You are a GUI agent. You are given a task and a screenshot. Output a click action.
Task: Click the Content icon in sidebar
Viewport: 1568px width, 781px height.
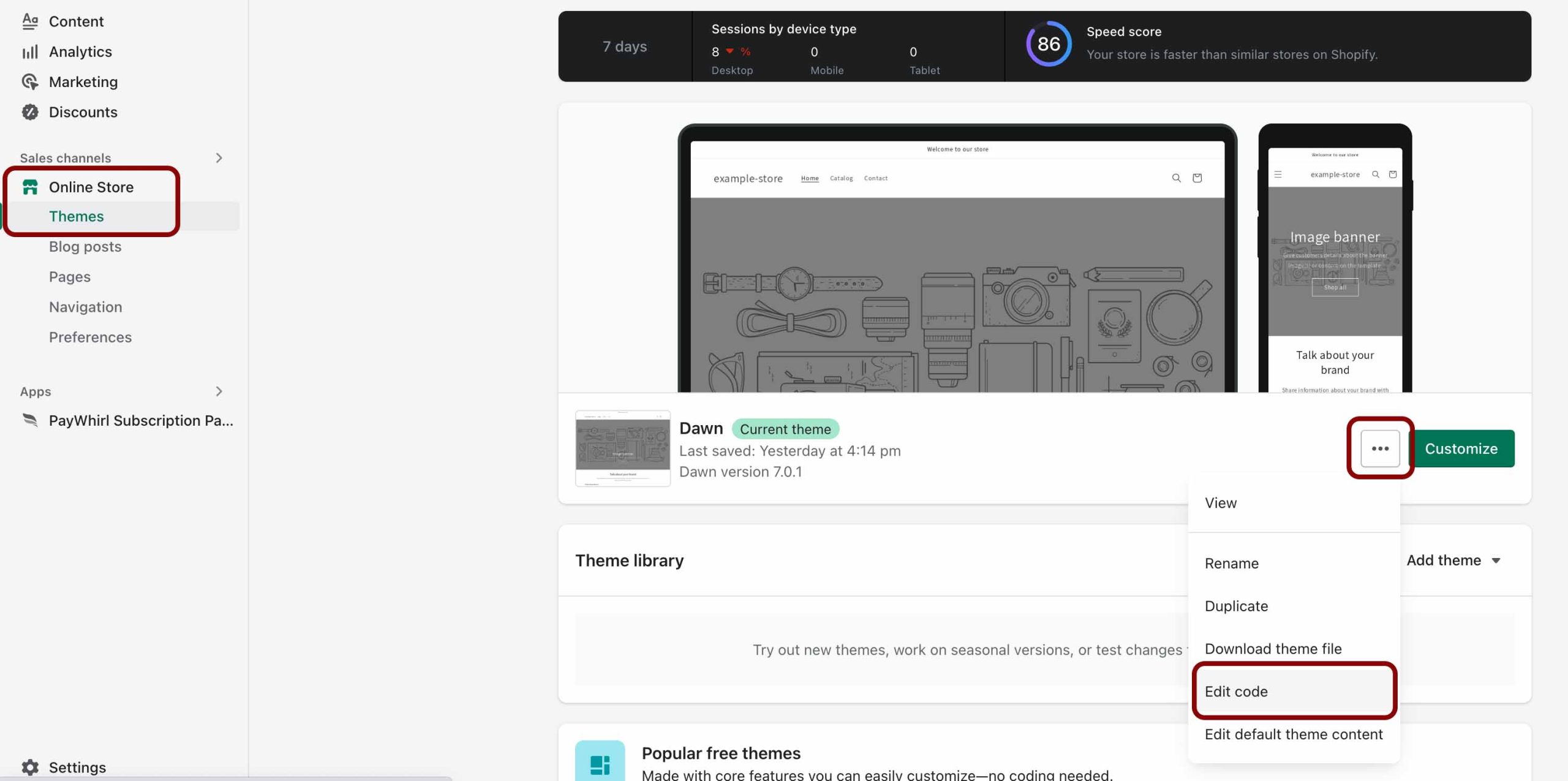30,21
